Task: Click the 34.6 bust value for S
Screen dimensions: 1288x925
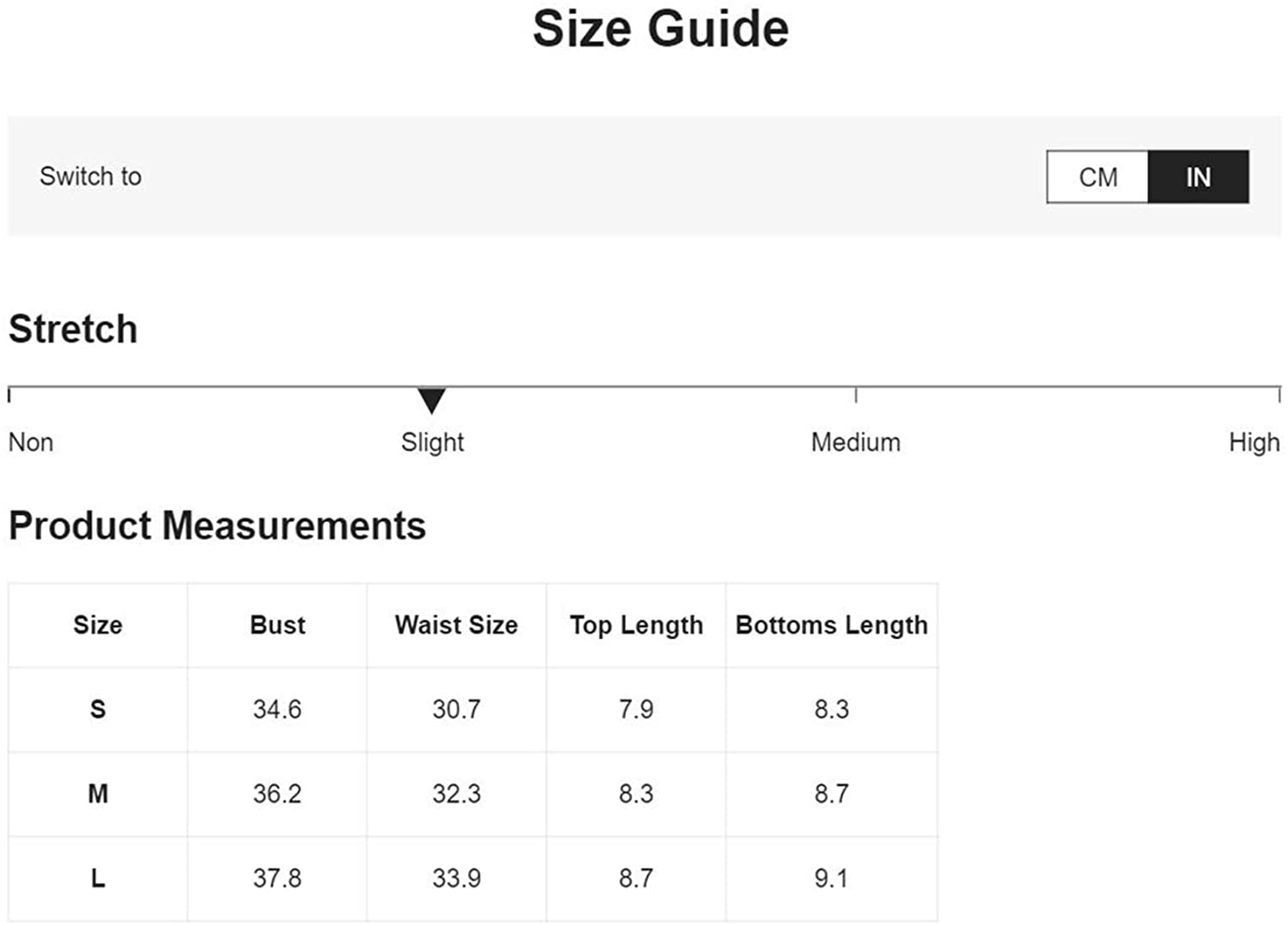Action: (277, 709)
